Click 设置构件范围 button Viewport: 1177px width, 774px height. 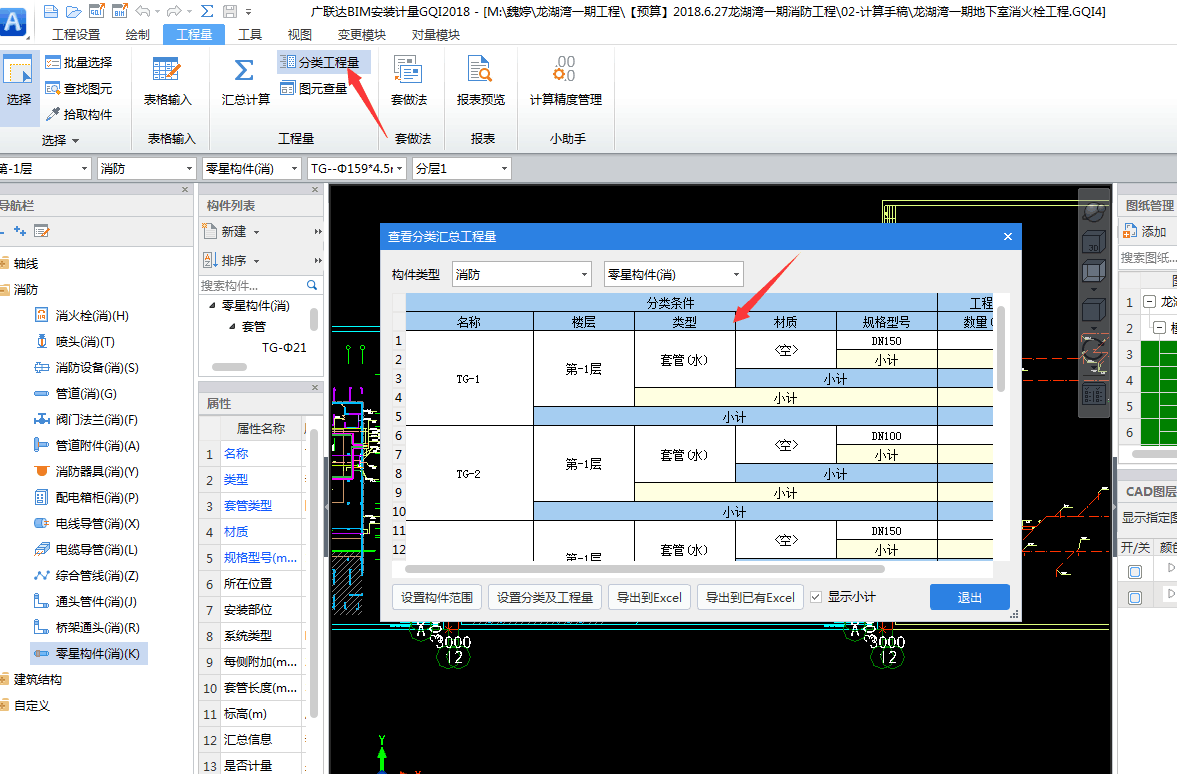[437, 598]
